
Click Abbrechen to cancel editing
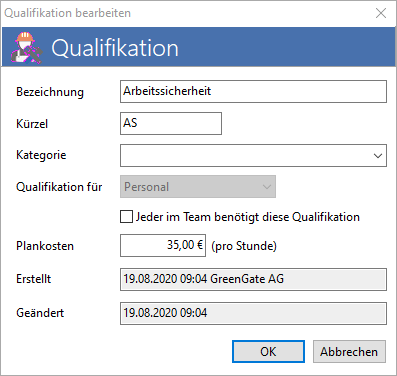349,352
